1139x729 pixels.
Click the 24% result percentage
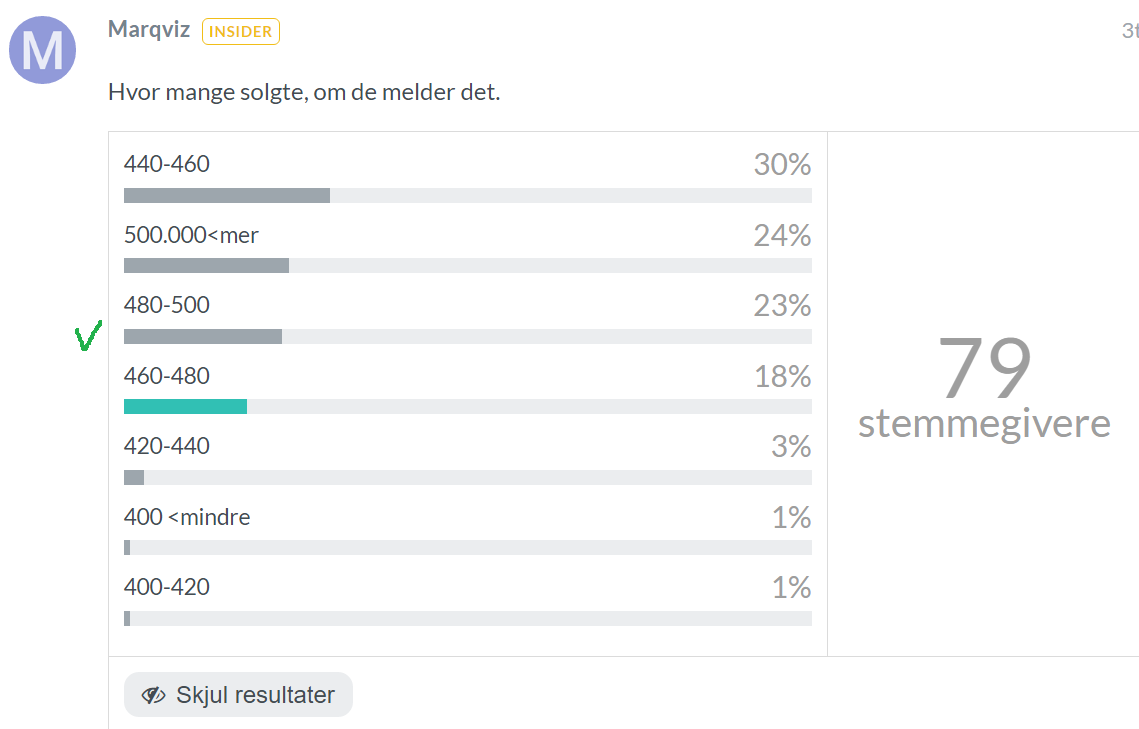(x=782, y=235)
